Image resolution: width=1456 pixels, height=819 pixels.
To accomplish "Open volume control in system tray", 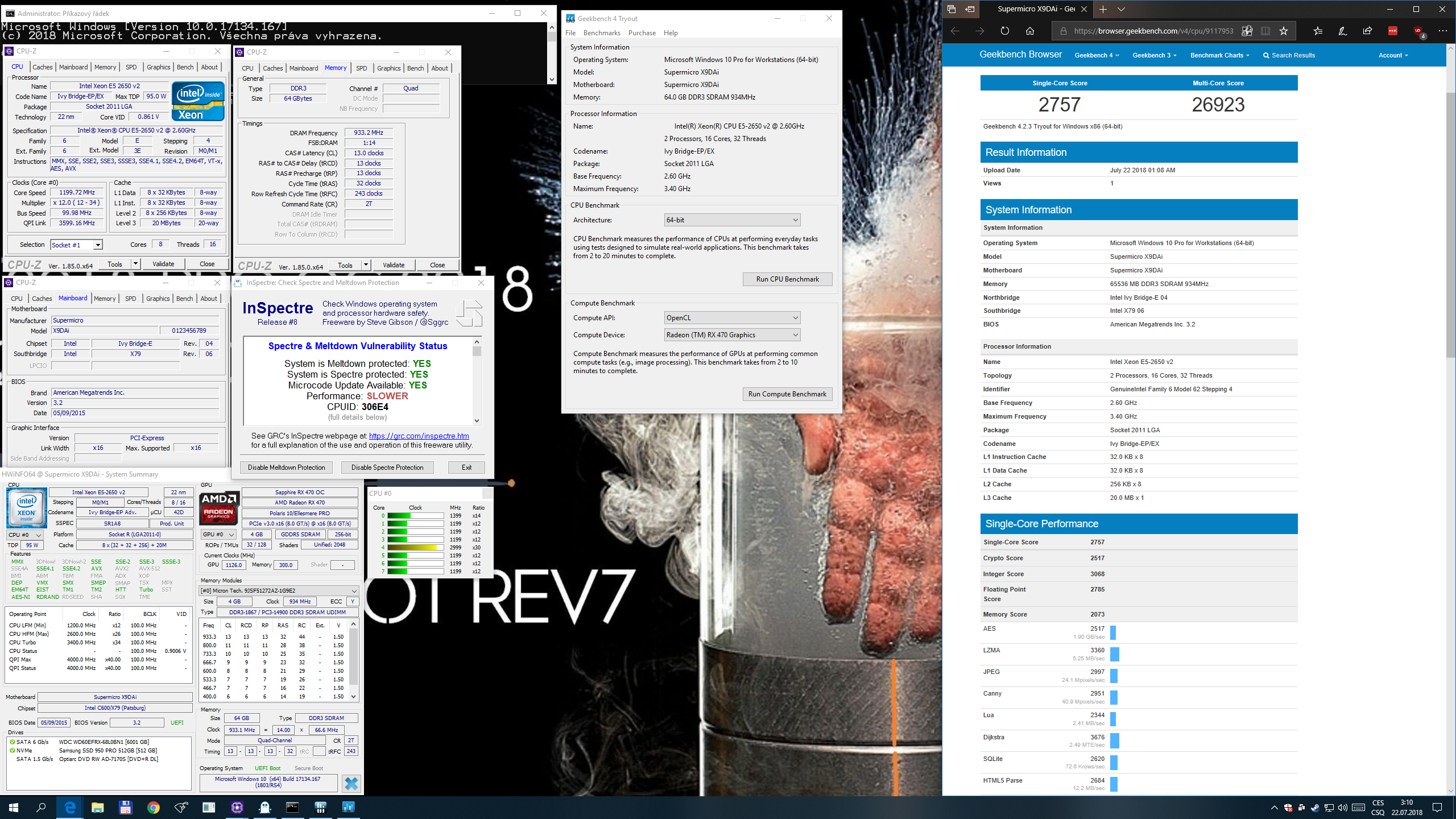I will point(1343,808).
